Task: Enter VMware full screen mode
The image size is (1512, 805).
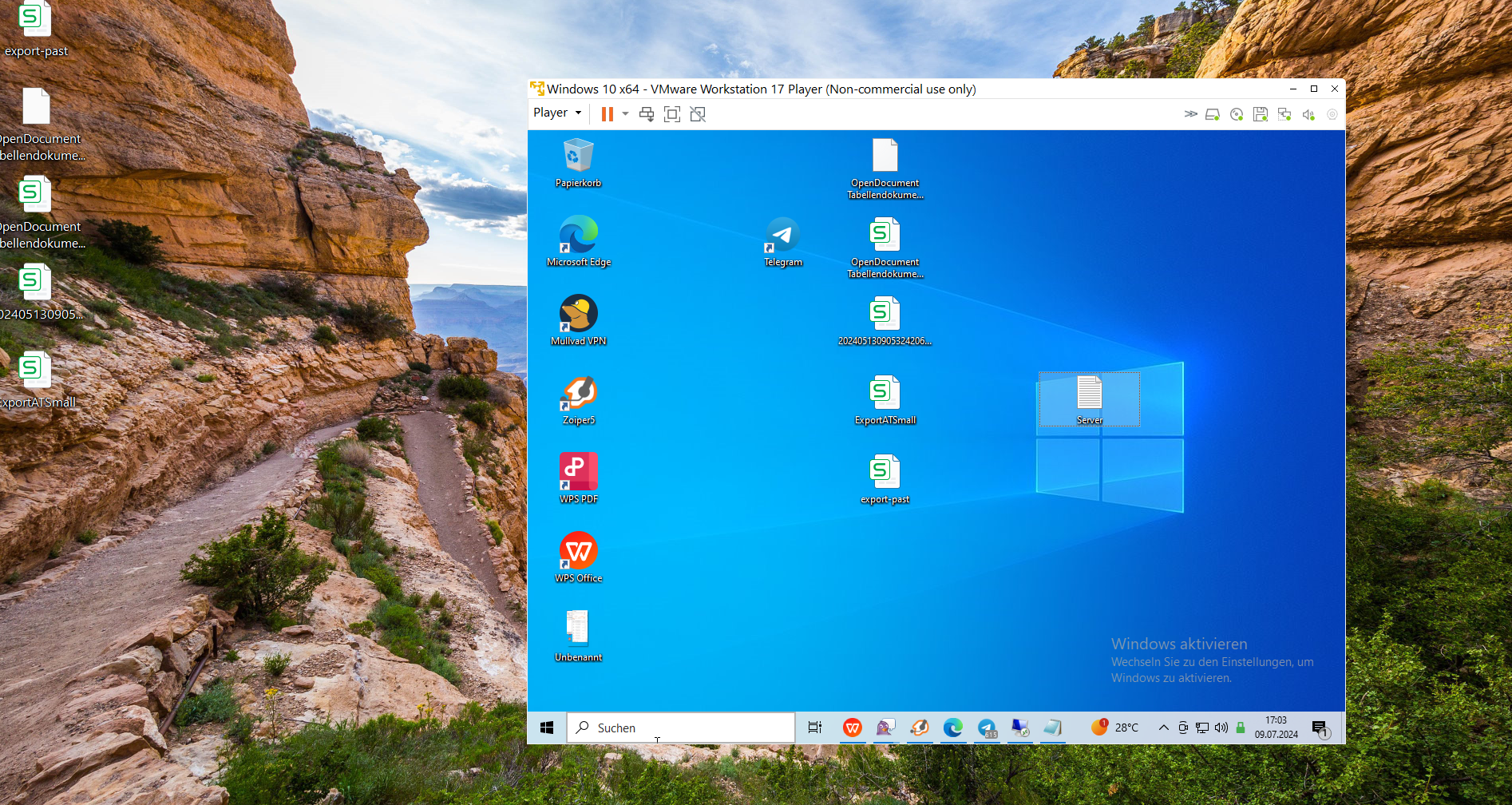Action: [672, 114]
